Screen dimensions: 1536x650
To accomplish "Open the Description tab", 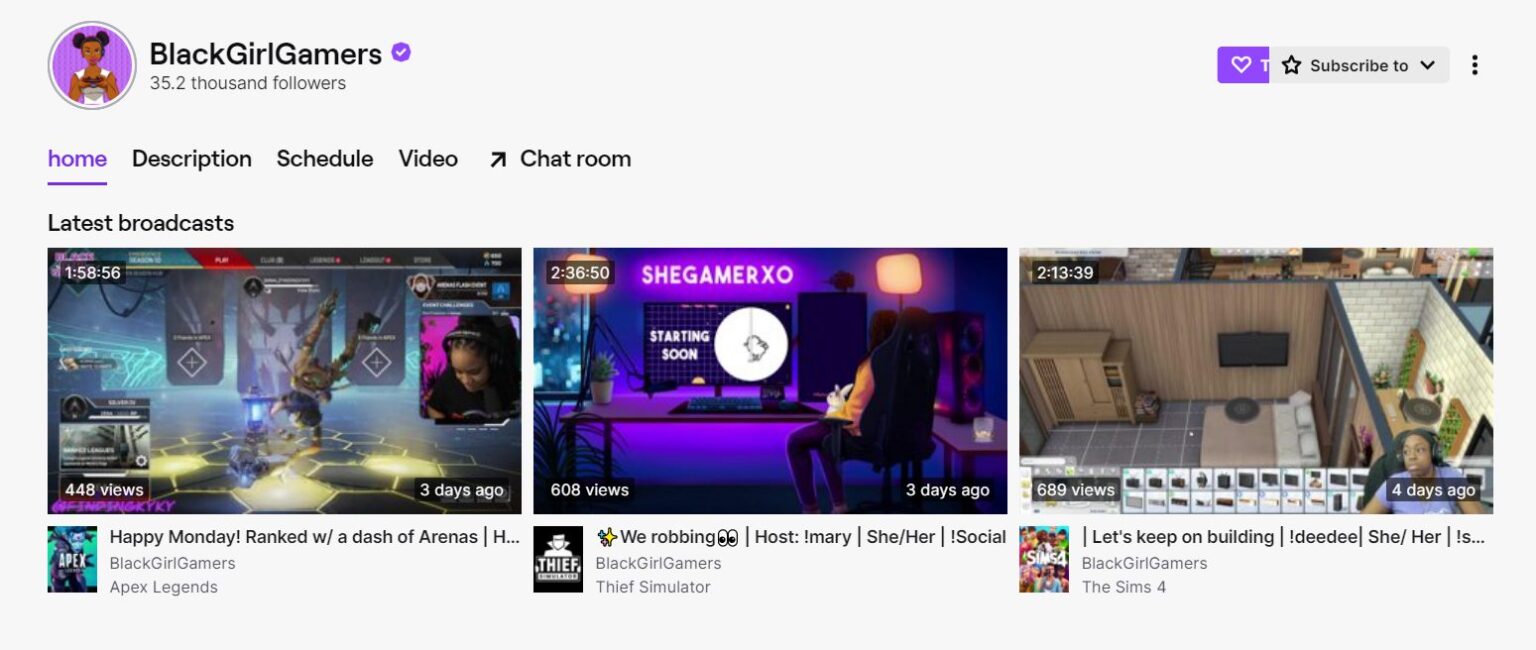I will tap(191, 158).
